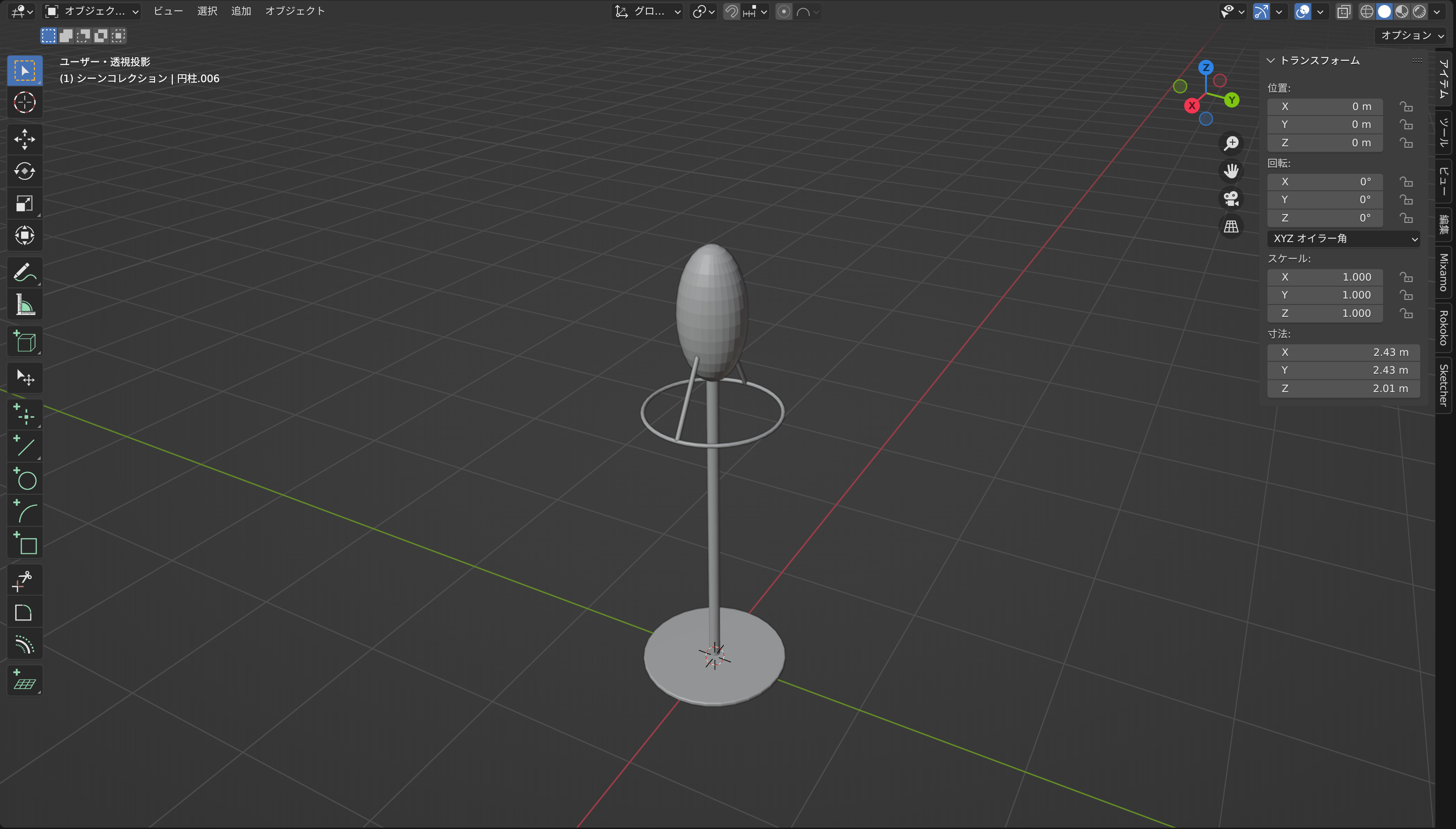
Task: Click the pen-with-crosshair sketch tool icon
Action: pos(24,580)
